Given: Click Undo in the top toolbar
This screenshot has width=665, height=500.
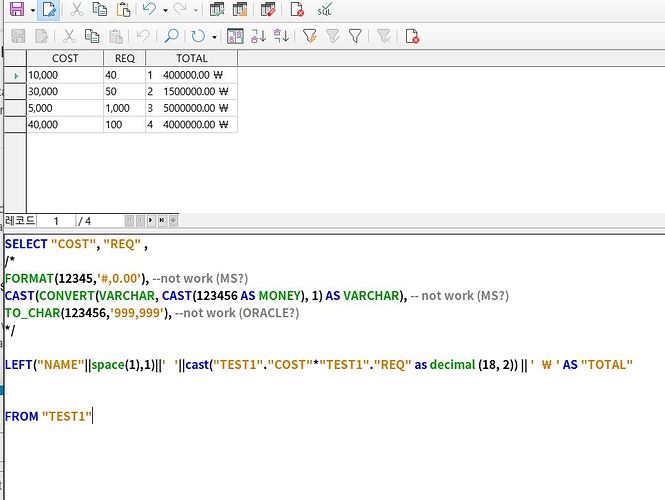Looking at the screenshot, I should tap(149, 9).
